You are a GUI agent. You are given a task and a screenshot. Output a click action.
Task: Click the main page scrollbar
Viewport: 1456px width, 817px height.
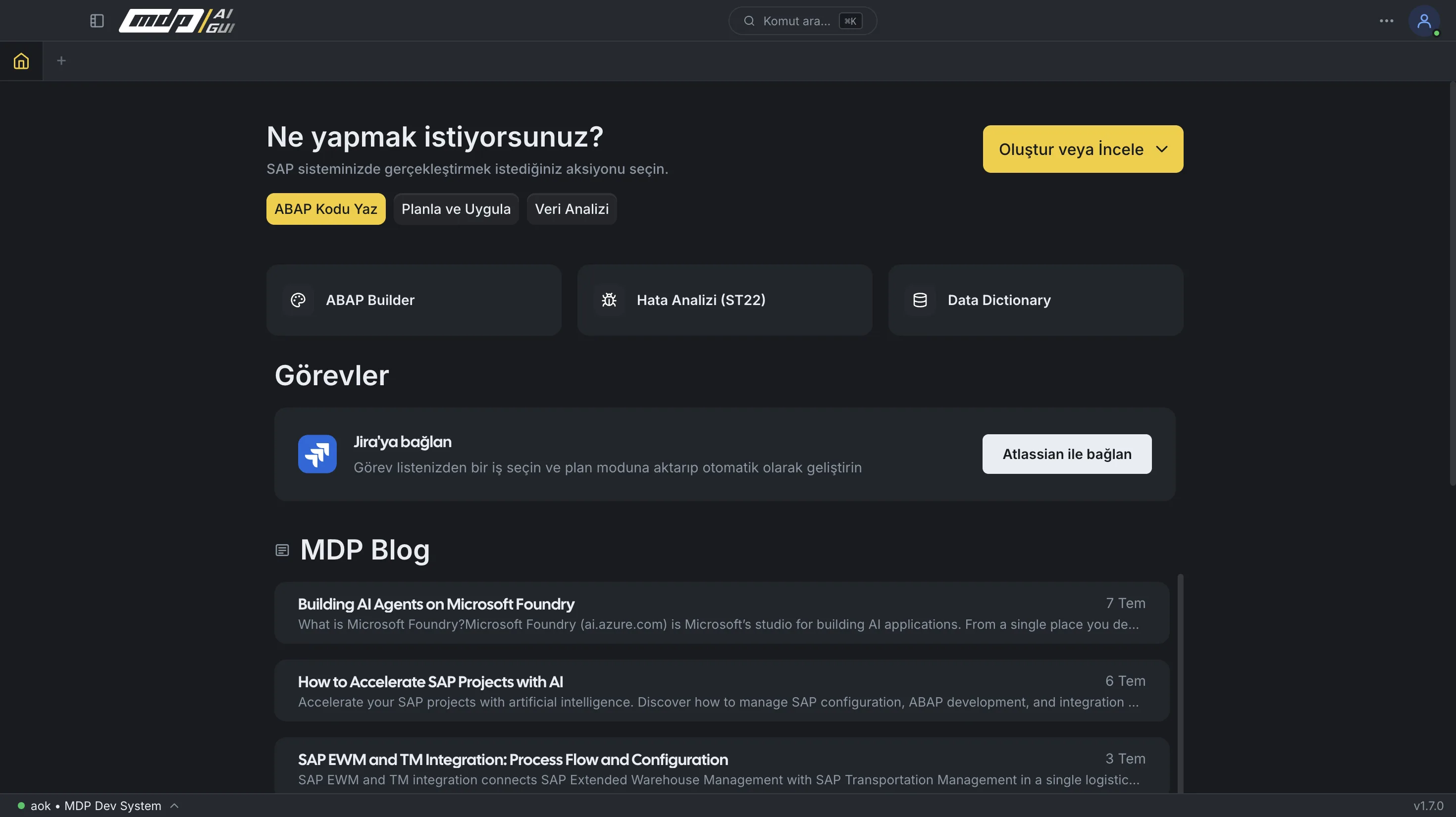pyautogui.click(x=1452, y=284)
